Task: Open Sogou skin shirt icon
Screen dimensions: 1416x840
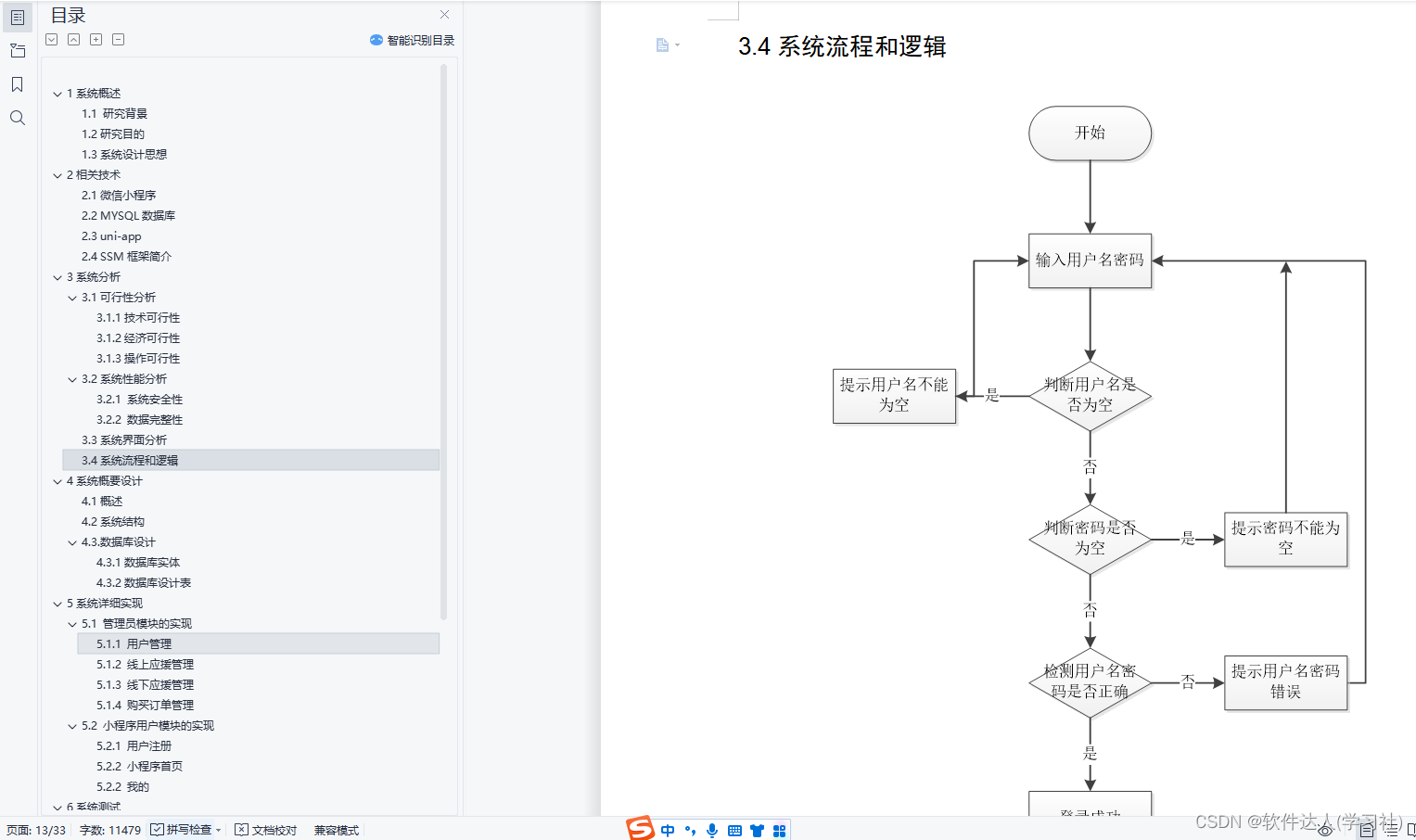Action: [758, 831]
